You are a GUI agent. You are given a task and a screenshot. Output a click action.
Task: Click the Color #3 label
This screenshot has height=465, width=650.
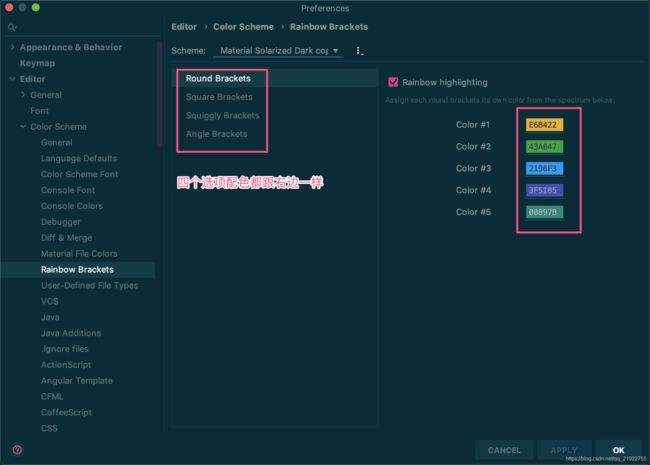pyautogui.click(x=473, y=168)
